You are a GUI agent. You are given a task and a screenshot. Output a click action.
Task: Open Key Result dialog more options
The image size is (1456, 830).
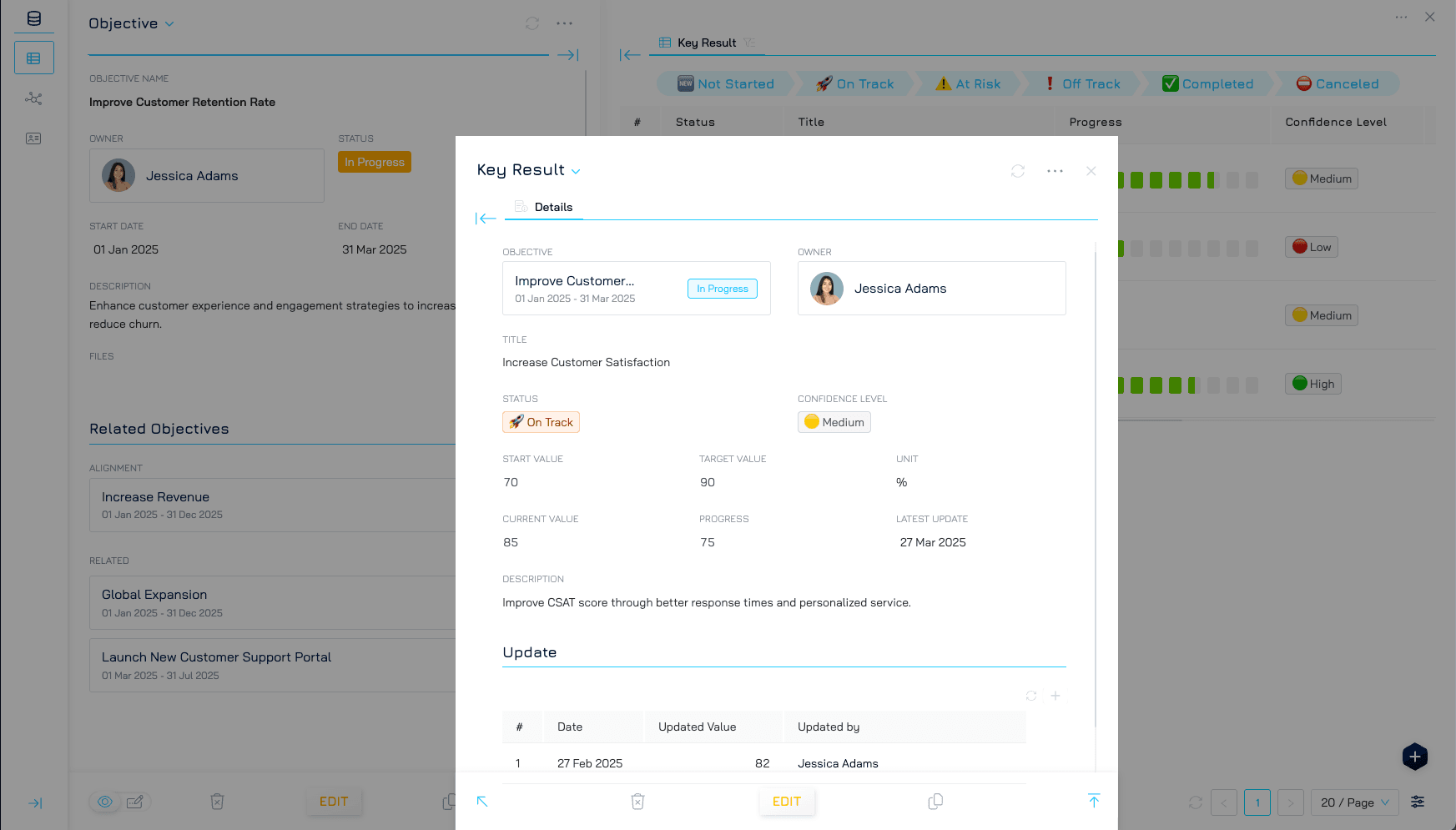coord(1055,171)
